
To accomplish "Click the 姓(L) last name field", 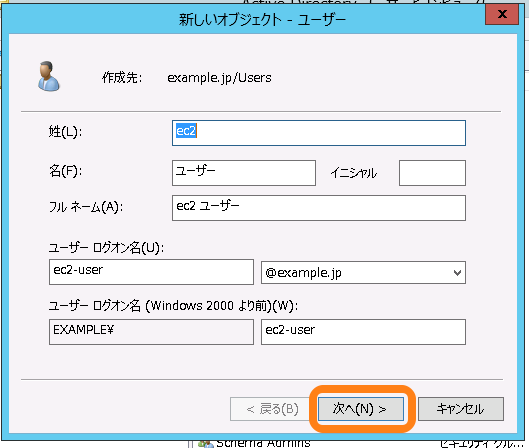I will tap(319, 133).
